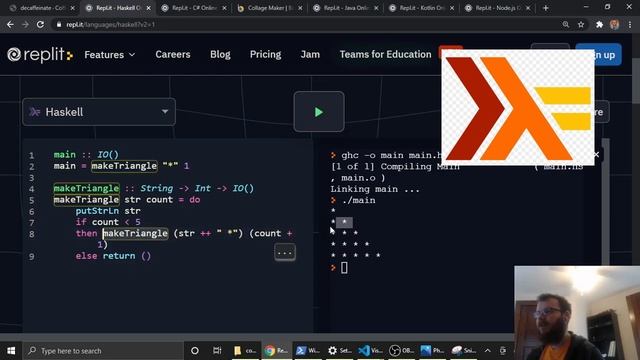The width and height of the screenshot is (640, 360).
Task: Open the Cortana circle icon
Action: [x=195, y=351]
